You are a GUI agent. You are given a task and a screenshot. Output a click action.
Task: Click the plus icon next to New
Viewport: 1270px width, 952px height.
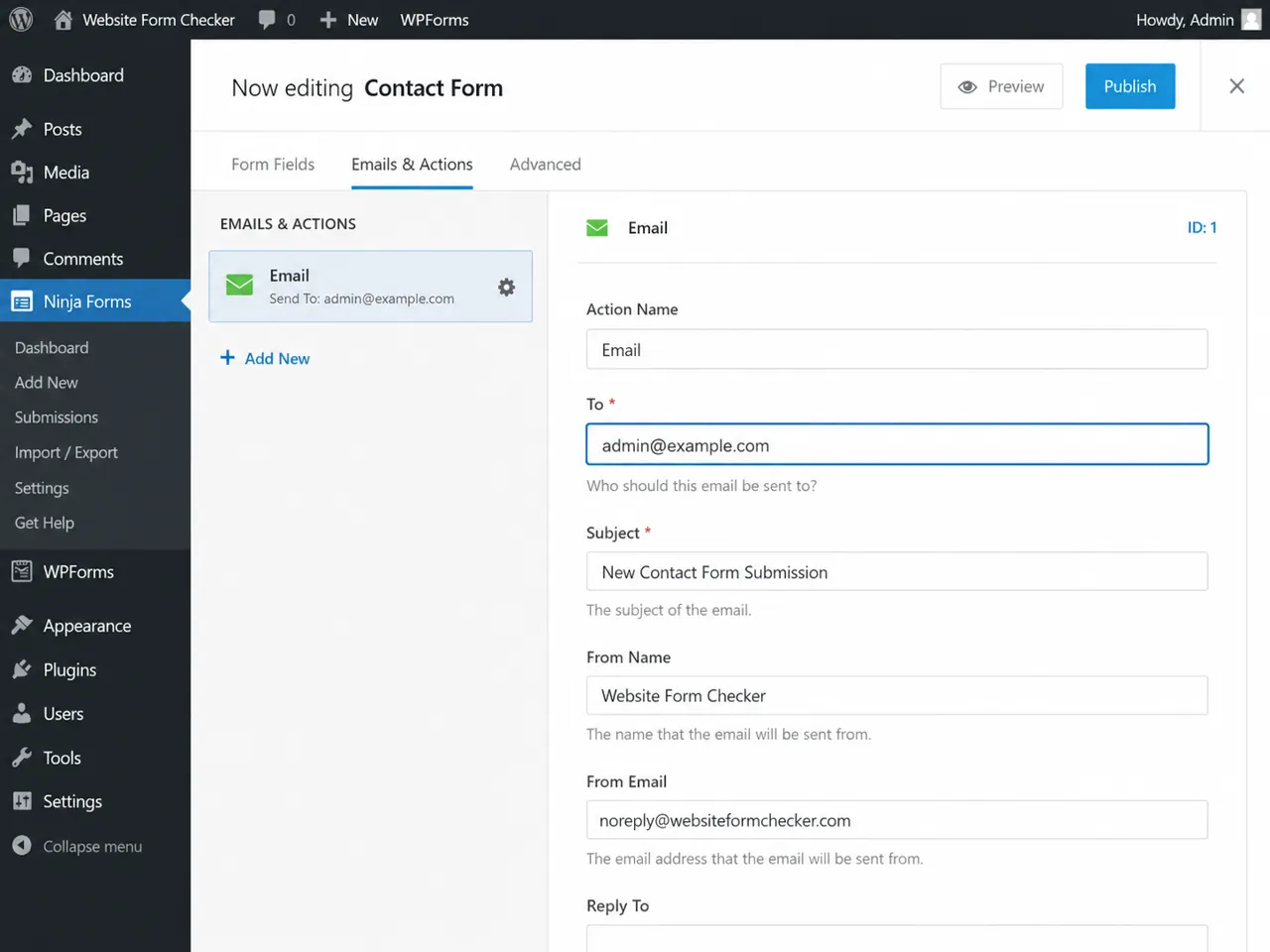click(x=328, y=20)
